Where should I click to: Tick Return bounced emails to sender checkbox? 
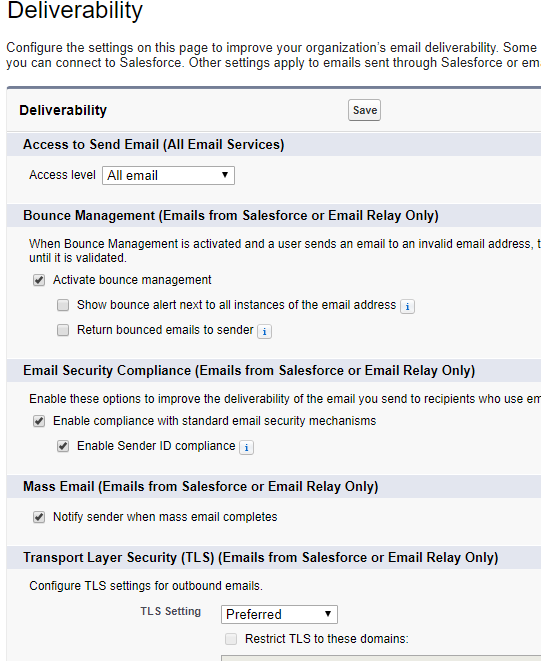point(63,330)
